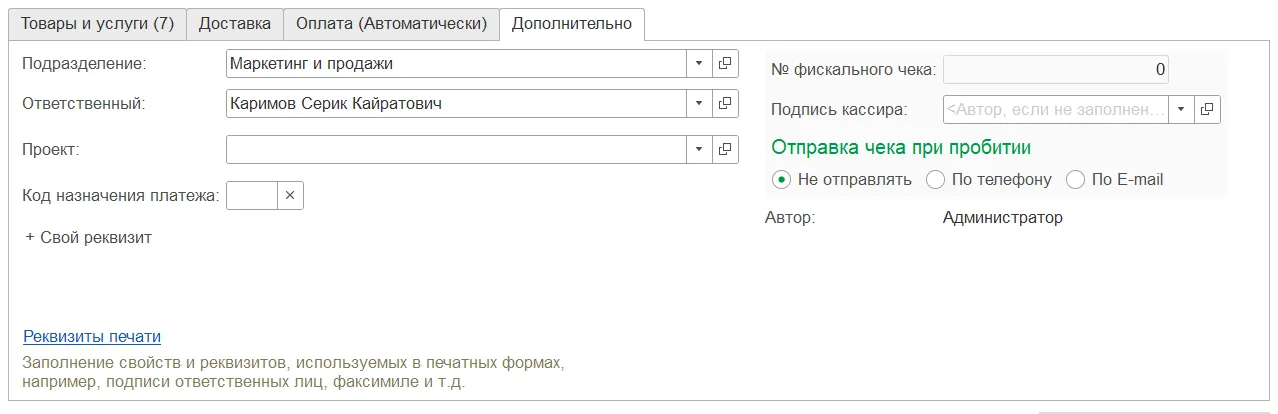Focus the Ответственный field with Каримов Серик Кайратович
The width and height of the screenshot is (1278, 414).
click(x=456, y=103)
